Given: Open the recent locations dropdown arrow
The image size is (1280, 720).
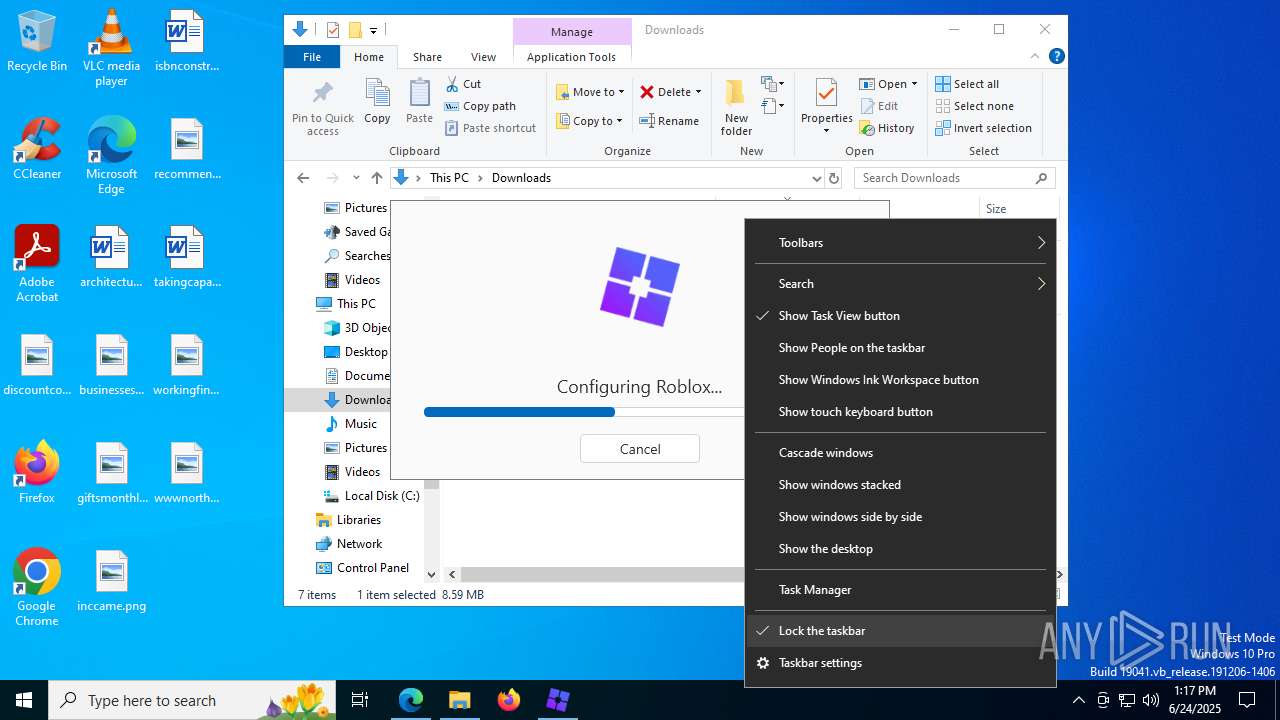Looking at the screenshot, I should (x=356, y=178).
